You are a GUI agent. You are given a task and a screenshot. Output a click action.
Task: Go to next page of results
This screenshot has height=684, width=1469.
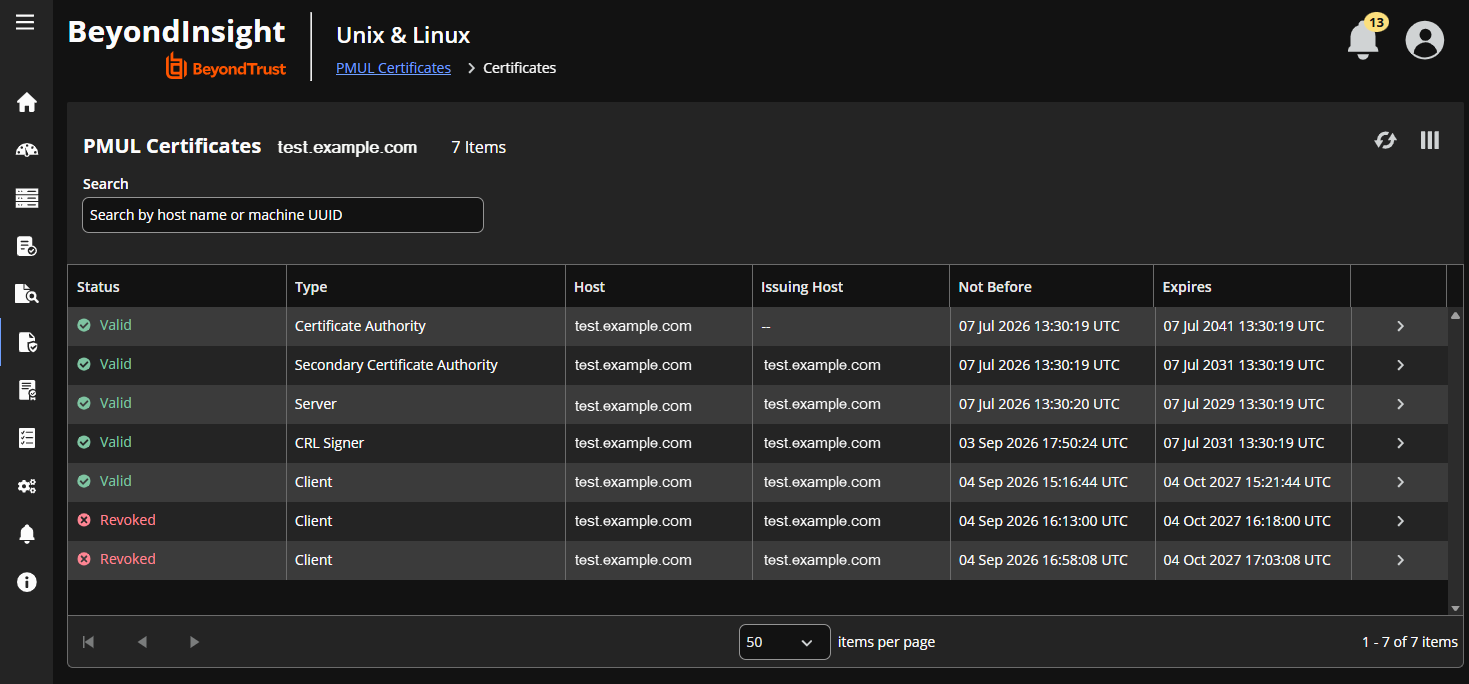click(x=194, y=642)
